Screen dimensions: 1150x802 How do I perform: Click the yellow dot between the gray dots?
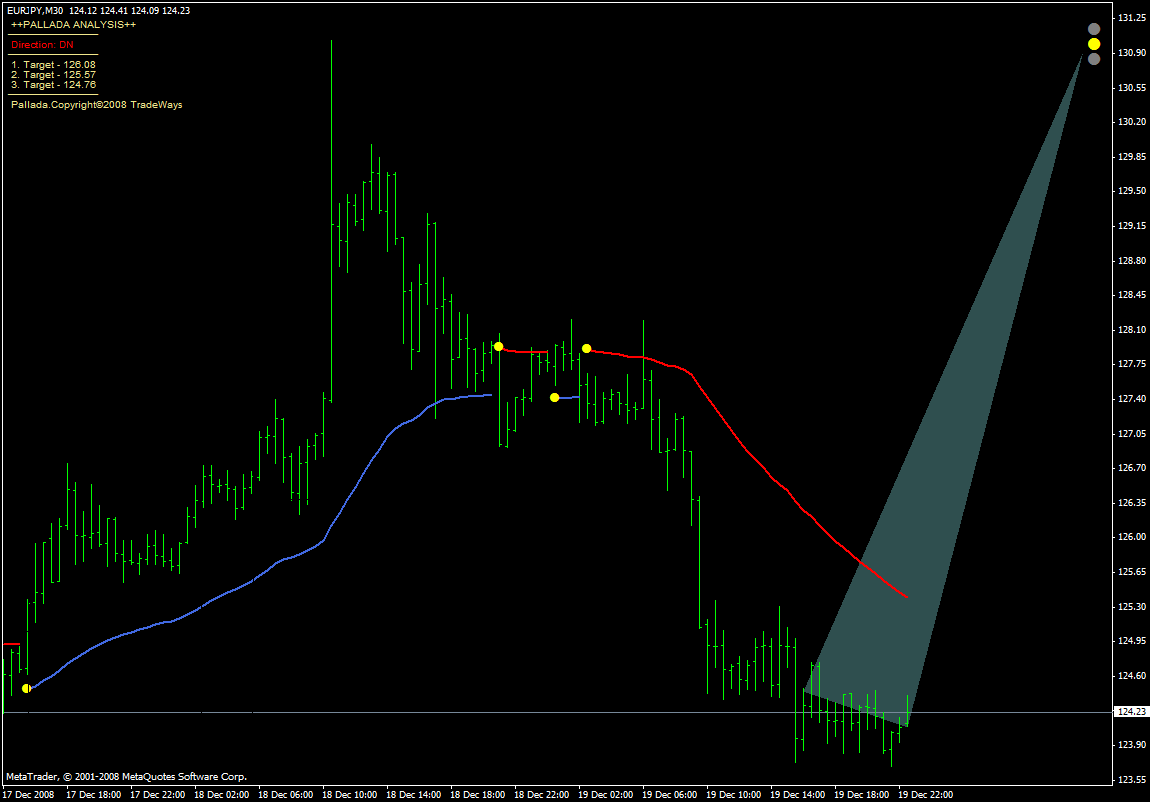(x=1094, y=44)
